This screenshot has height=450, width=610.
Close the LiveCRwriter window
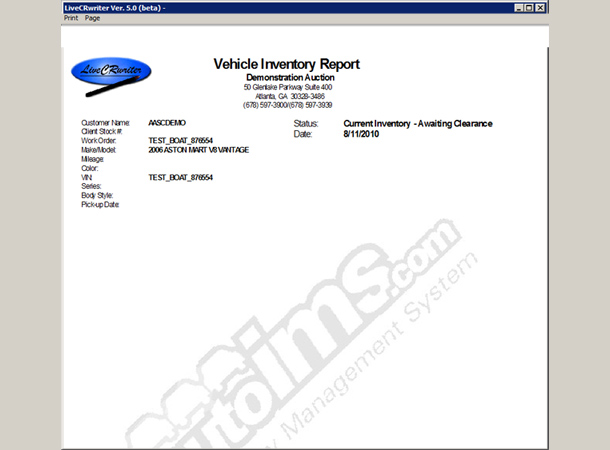(x=540, y=8)
